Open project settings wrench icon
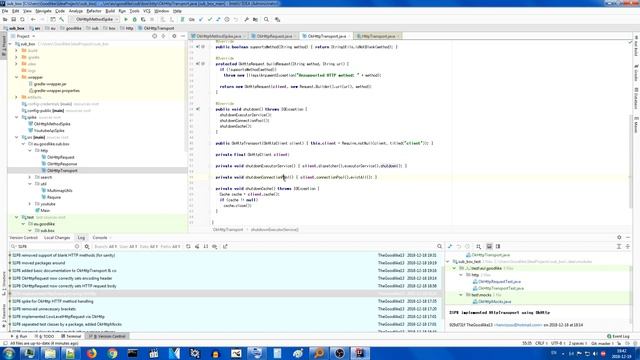The image size is (640, 360). 247,19
